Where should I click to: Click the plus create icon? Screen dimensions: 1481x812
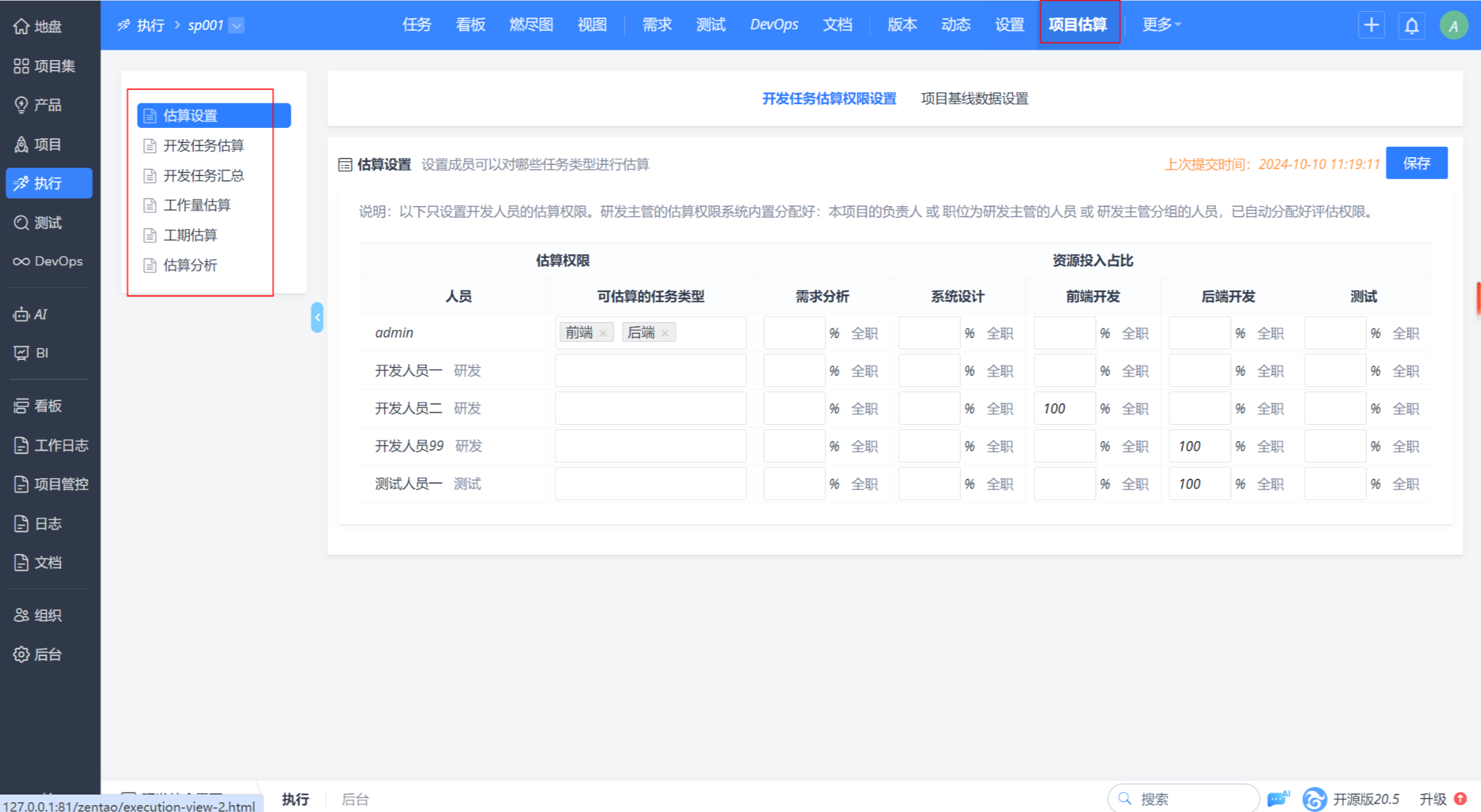point(1371,26)
